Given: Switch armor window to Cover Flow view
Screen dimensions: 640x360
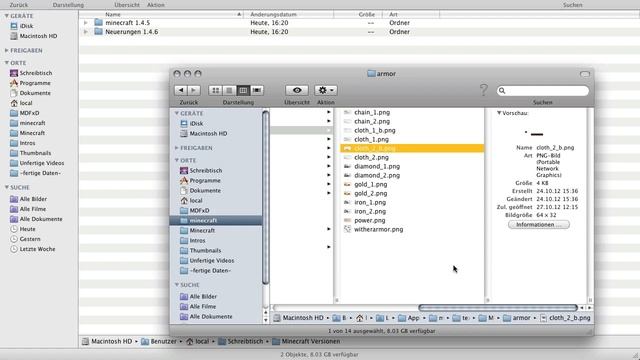Looking at the screenshot, I should pyautogui.click(x=257, y=90).
